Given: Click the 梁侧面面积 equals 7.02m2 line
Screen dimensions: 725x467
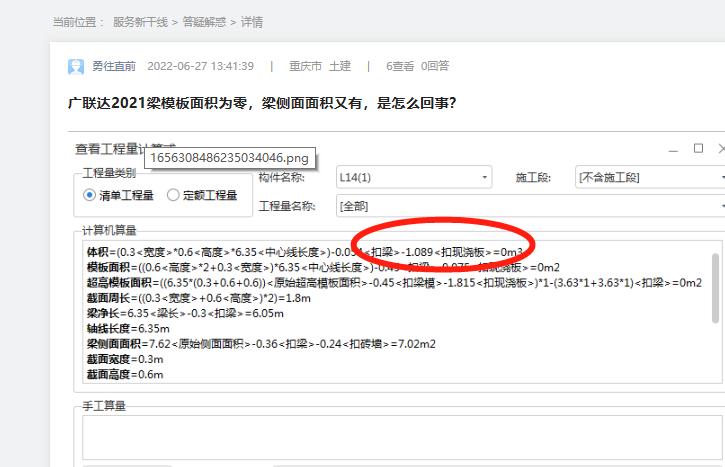Looking at the screenshot, I should 261,344.
